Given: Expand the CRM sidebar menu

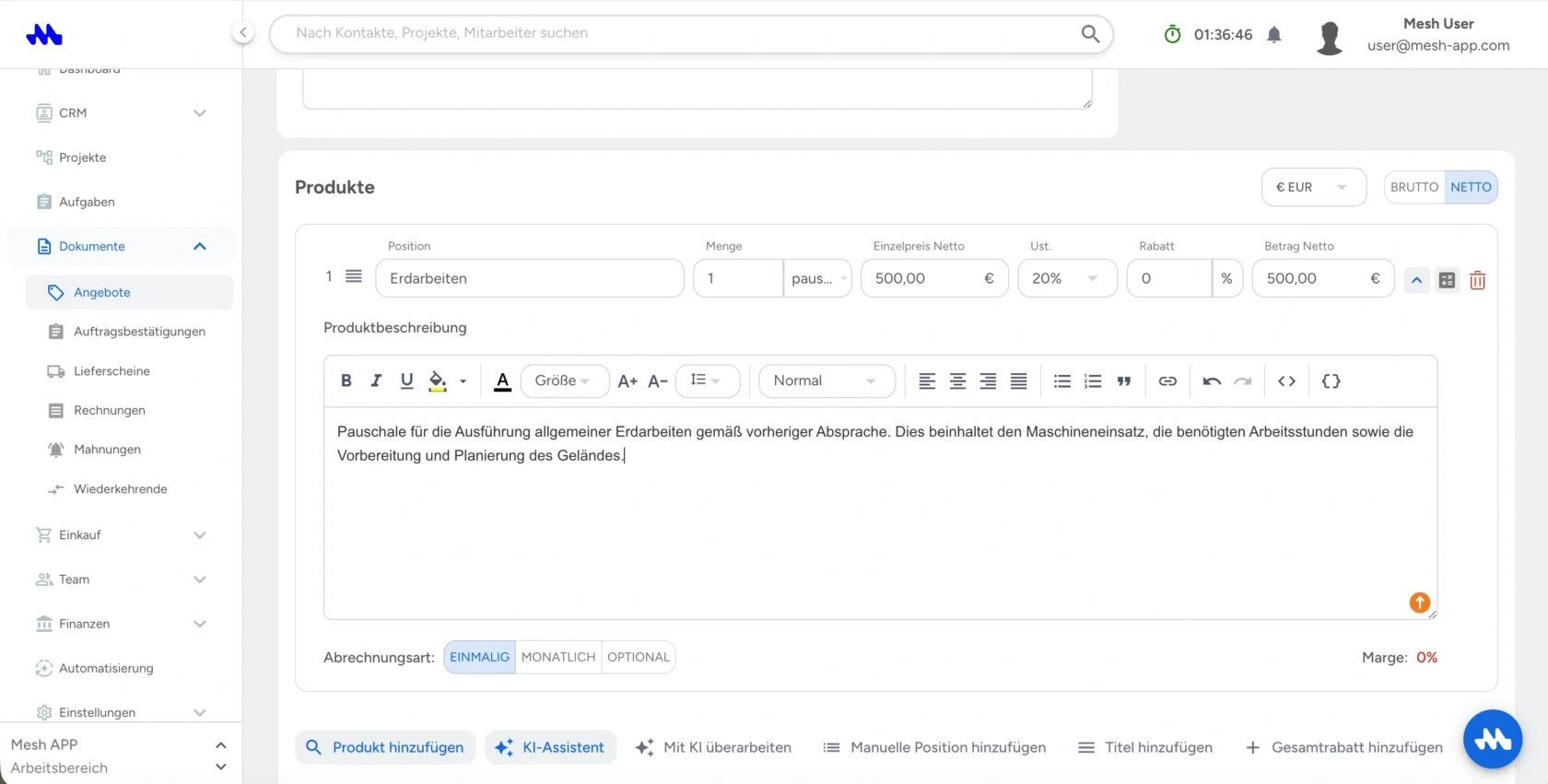Looking at the screenshot, I should [121, 113].
